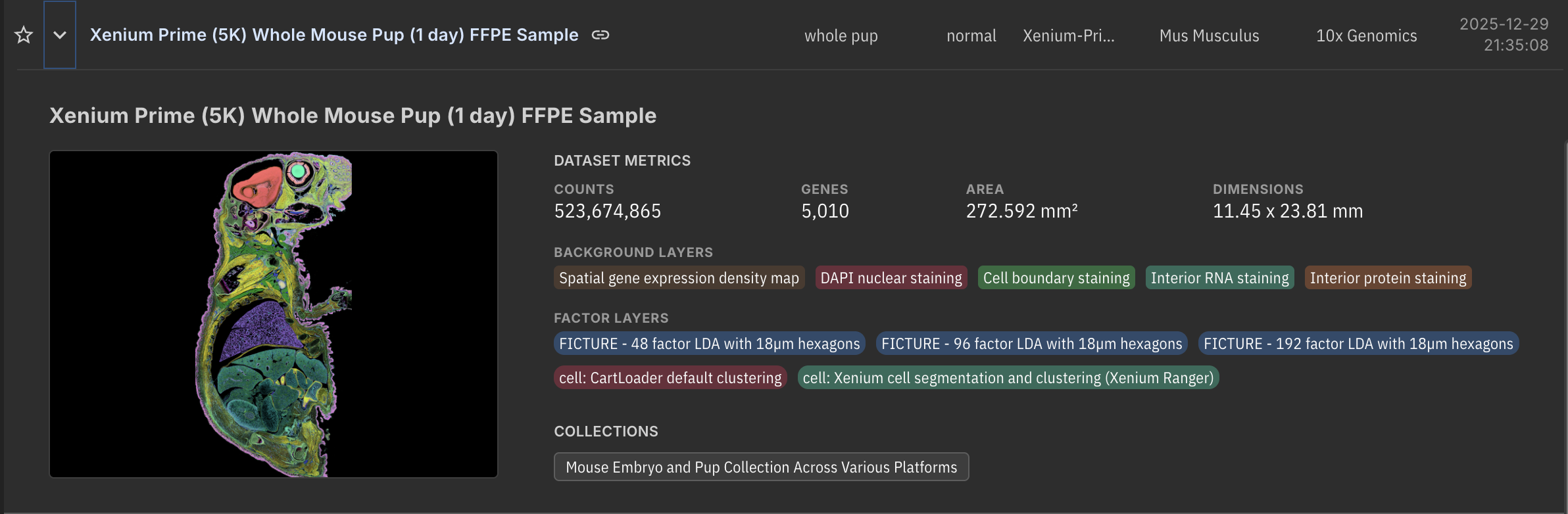Pick Xenium Ranger cell segmentation clustering tag
The image size is (1568, 514).
1008,378
